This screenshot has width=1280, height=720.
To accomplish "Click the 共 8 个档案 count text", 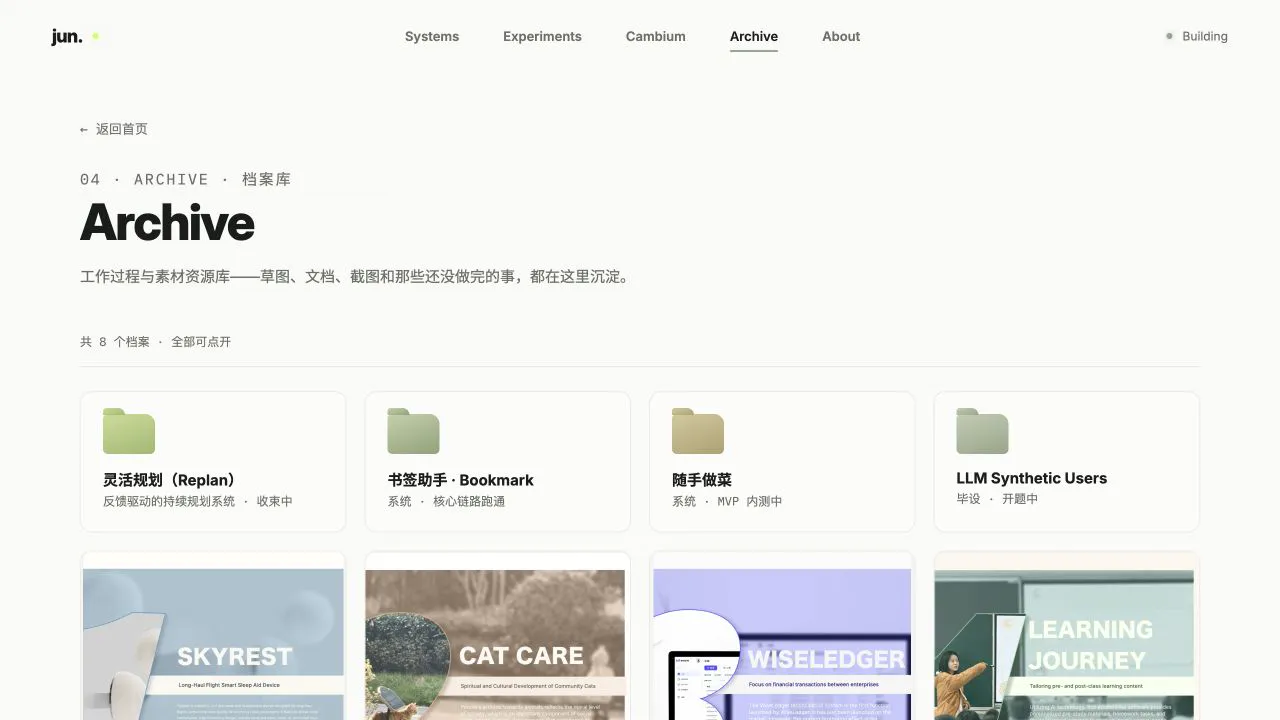I will pos(115,342).
